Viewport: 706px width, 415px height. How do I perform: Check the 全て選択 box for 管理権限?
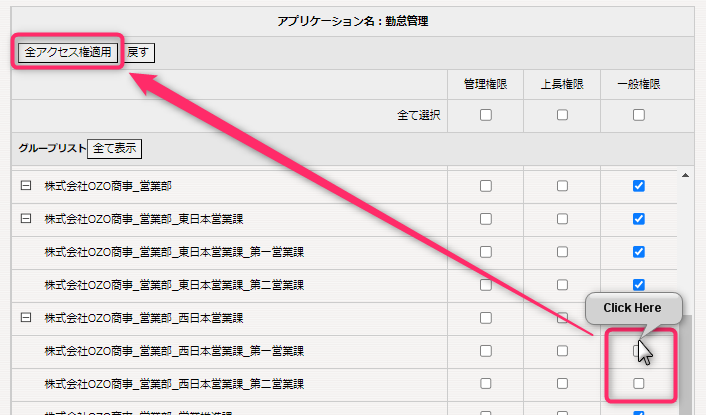[486, 115]
